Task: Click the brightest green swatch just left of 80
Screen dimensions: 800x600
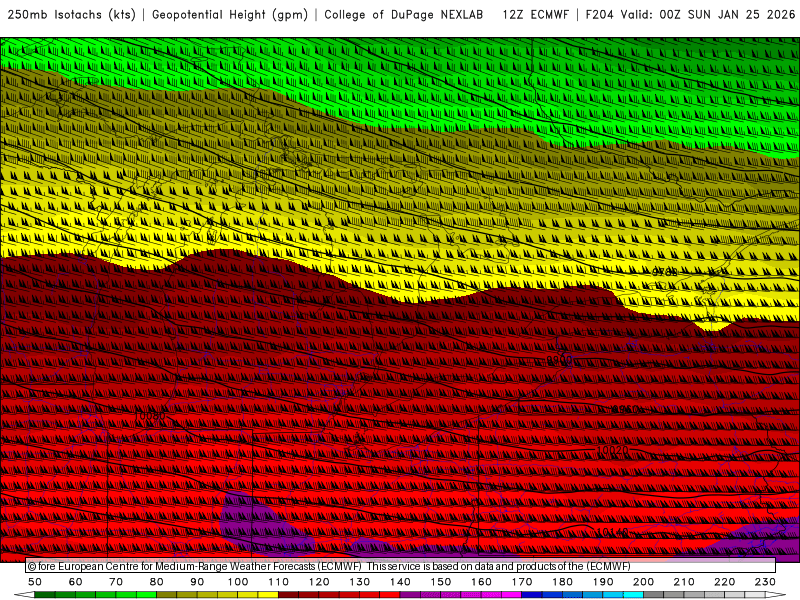Action: click(146, 595)
